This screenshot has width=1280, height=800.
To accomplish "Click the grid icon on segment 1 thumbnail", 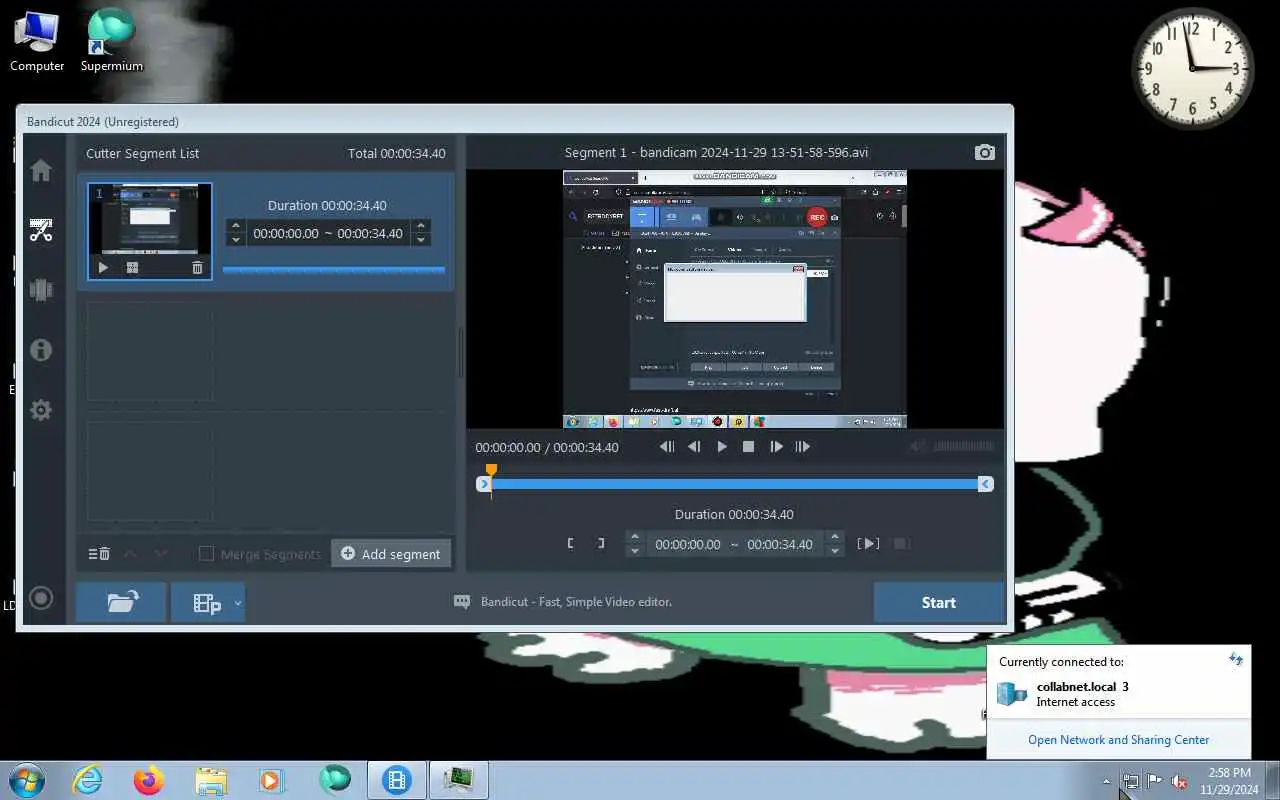I will (x=132, y=268).
